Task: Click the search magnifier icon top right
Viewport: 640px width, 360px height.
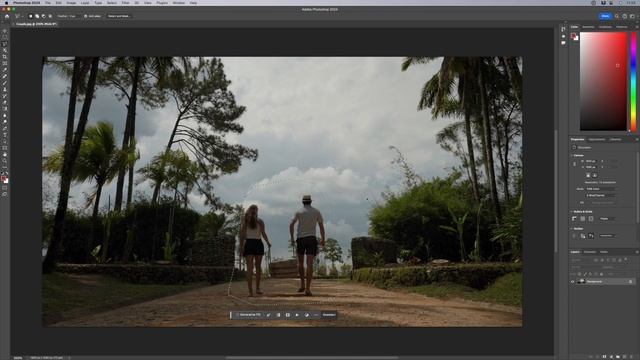Action: [x=617, y=16]
